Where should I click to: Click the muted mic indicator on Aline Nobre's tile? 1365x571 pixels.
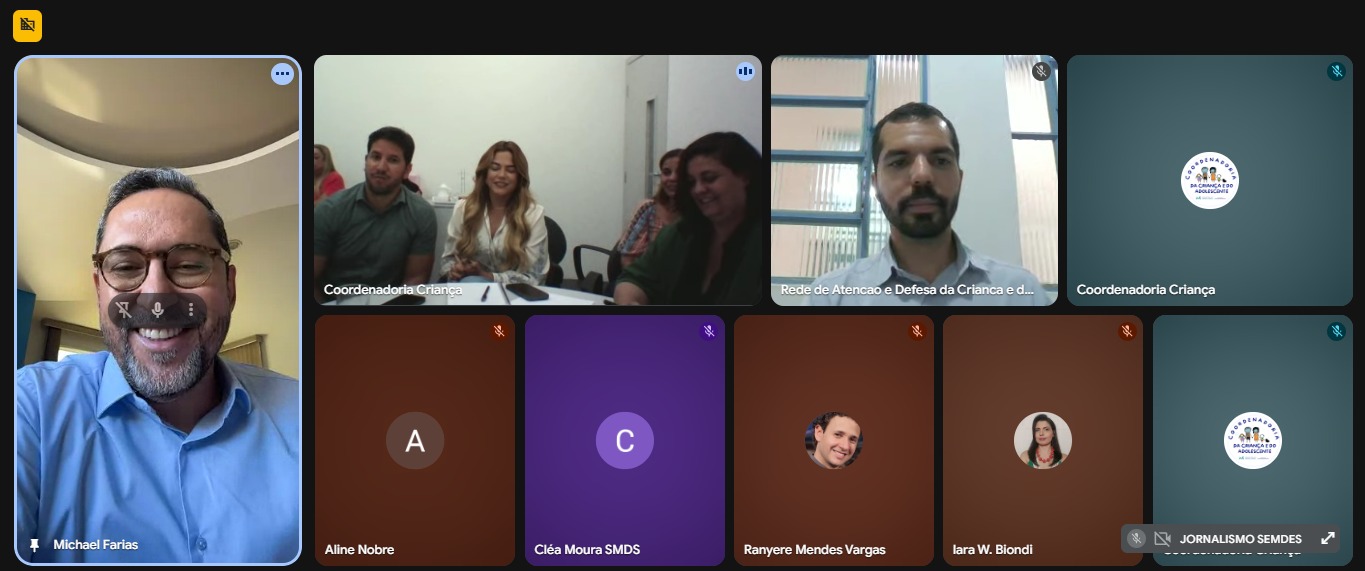tap(499, 331)
